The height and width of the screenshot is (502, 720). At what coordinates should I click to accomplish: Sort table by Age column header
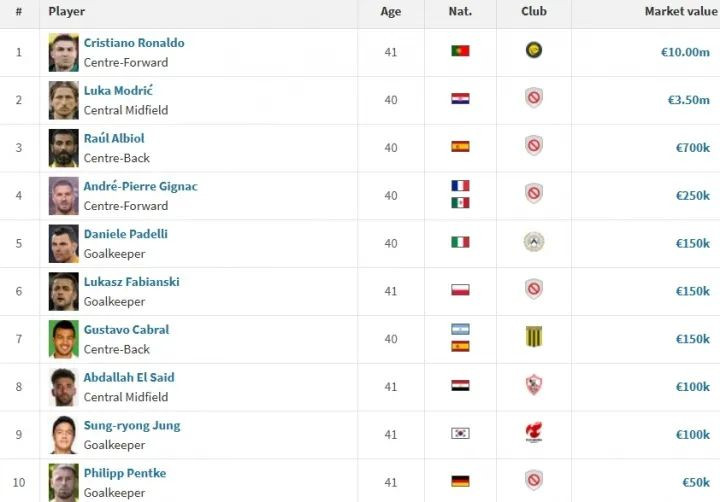pyautogui.click(x=390, y=11)
